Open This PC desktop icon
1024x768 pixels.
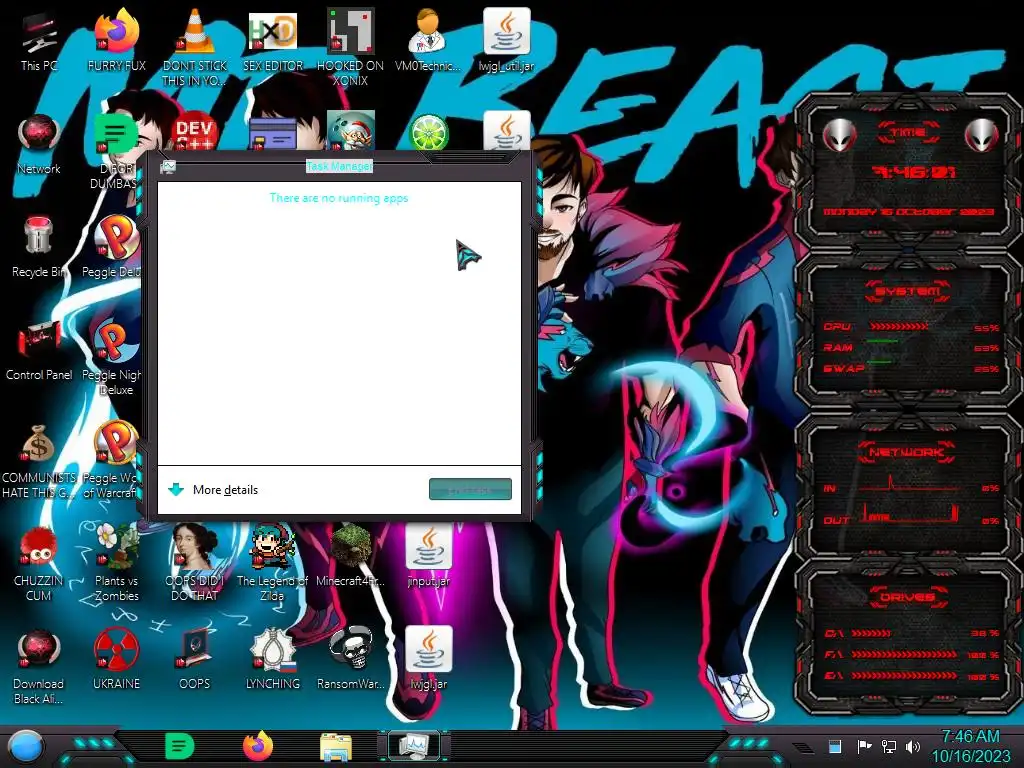(39, 41)
